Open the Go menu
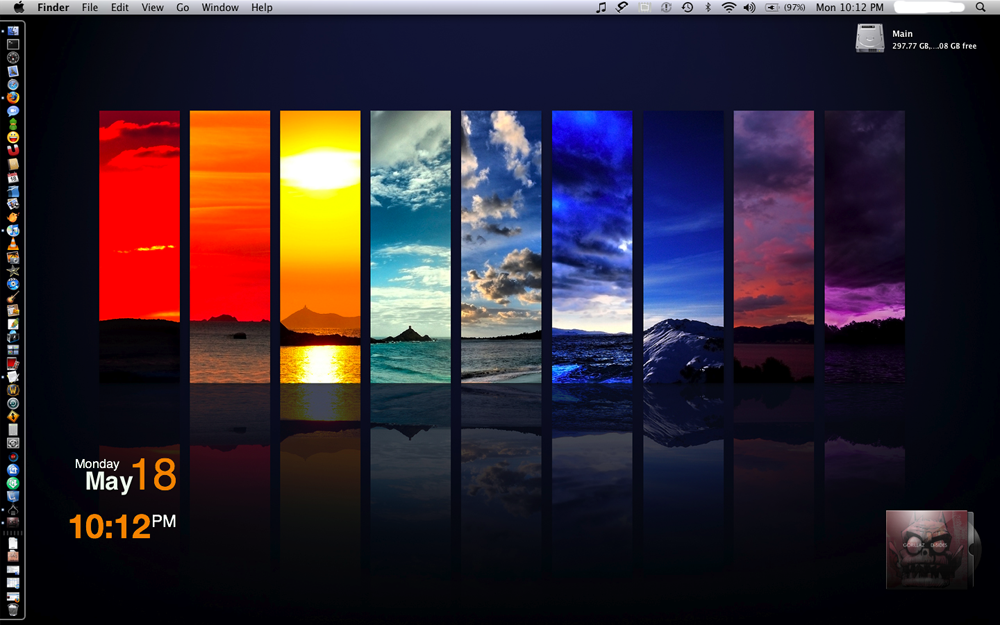This screenshot has height=625, width=1000. 182,7
